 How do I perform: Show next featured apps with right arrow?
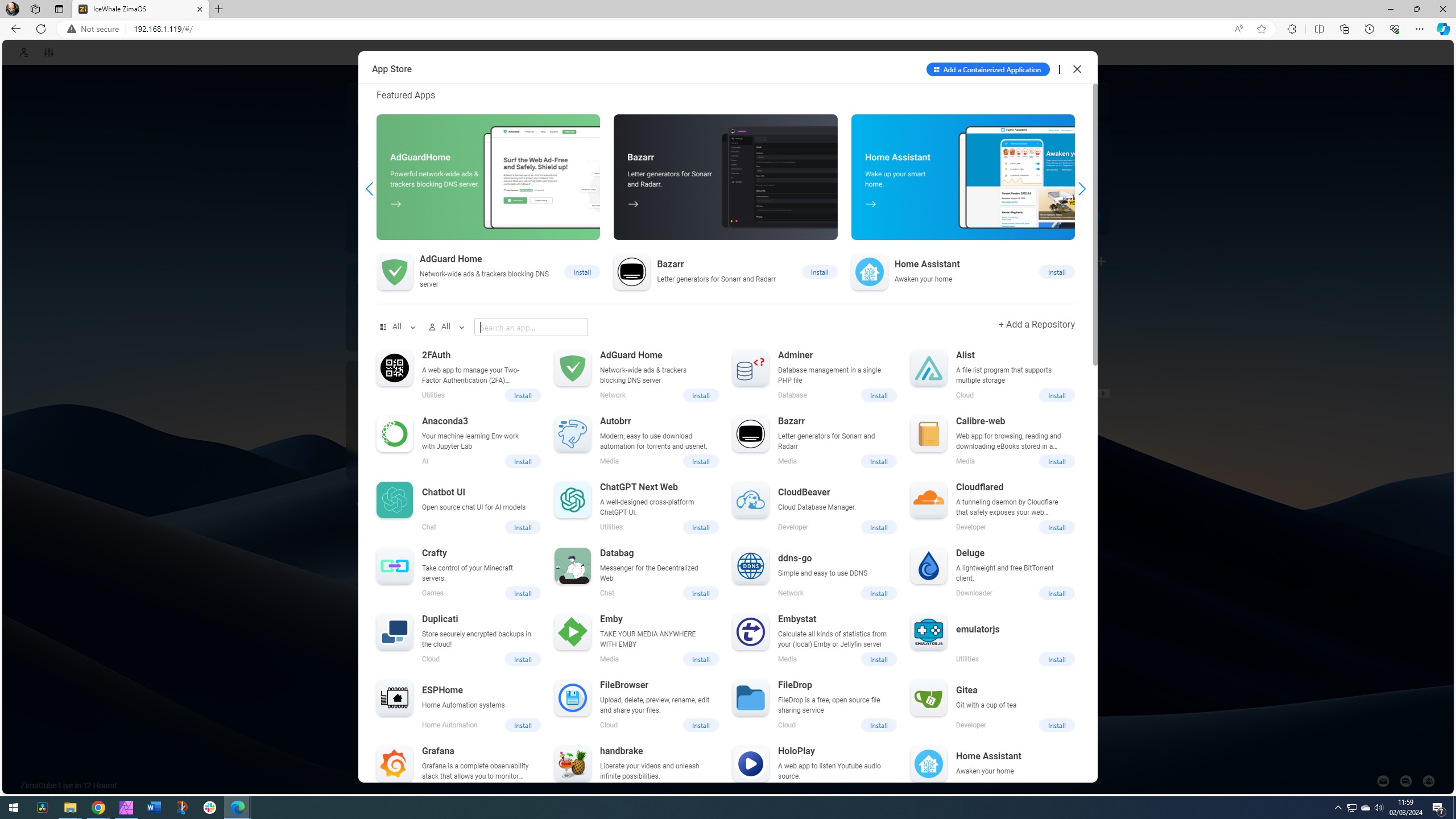(x=1082, y=189)
